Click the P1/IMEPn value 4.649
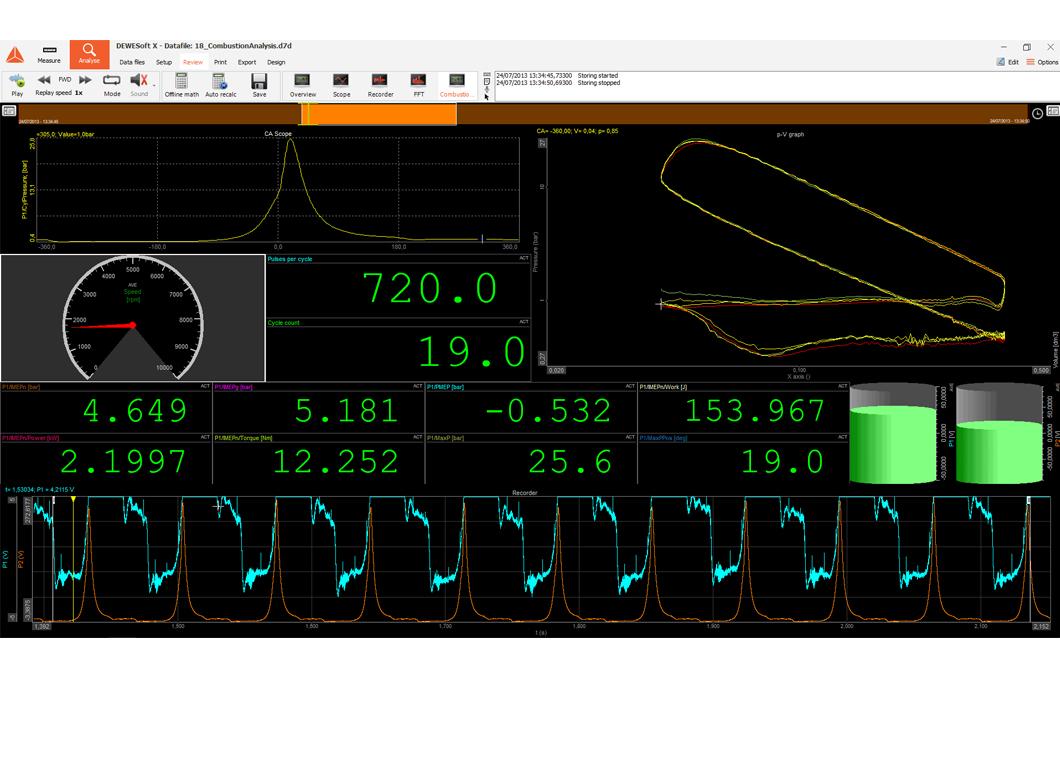Screen dimensions: 1060x760 coord(135,411)
